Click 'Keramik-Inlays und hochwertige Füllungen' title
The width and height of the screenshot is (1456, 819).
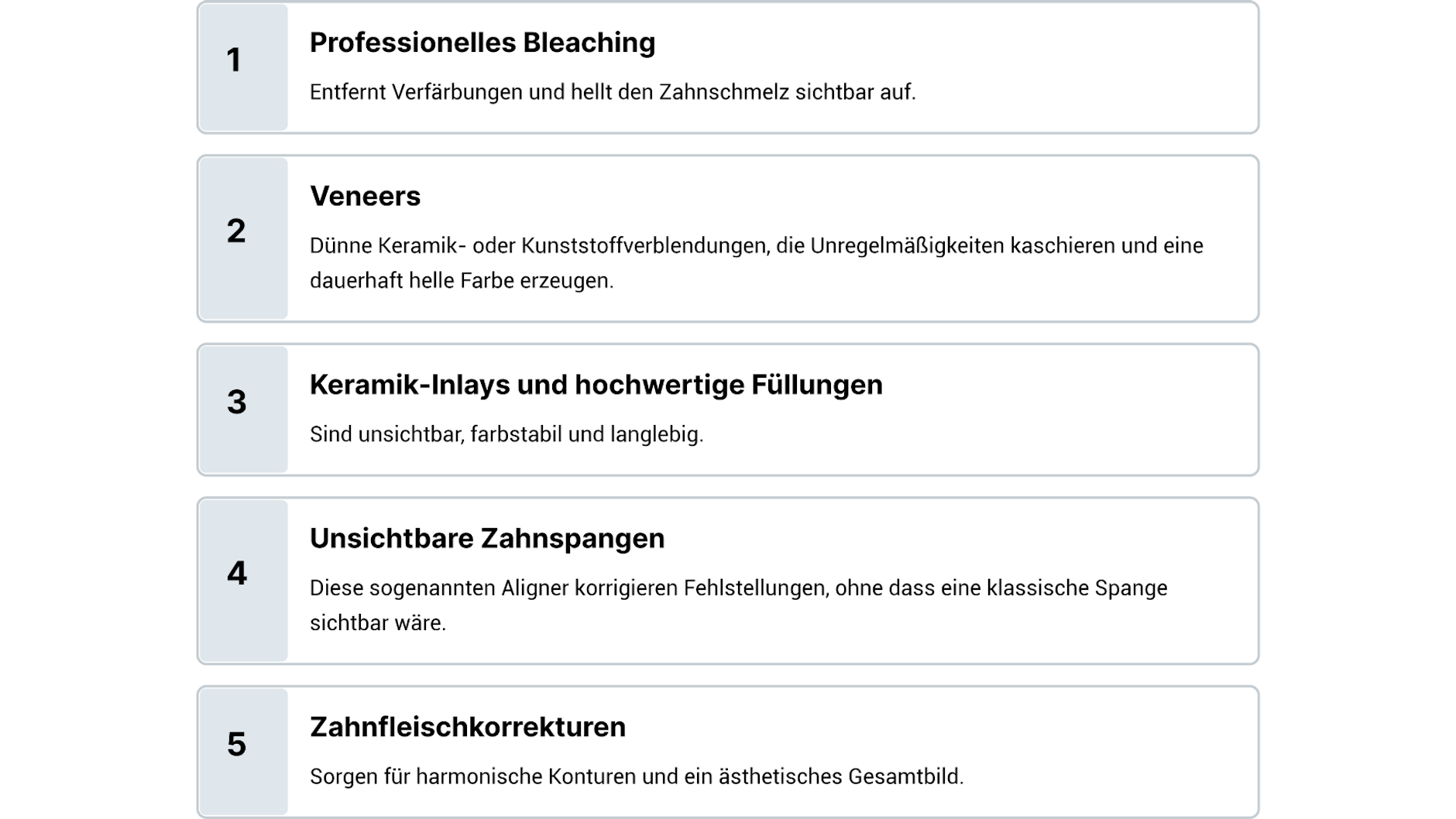pyautogui.click(x=596, y=385)
